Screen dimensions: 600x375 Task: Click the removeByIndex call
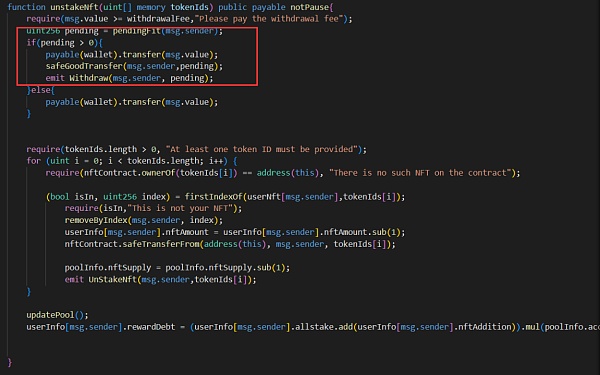tap(143, 220)
